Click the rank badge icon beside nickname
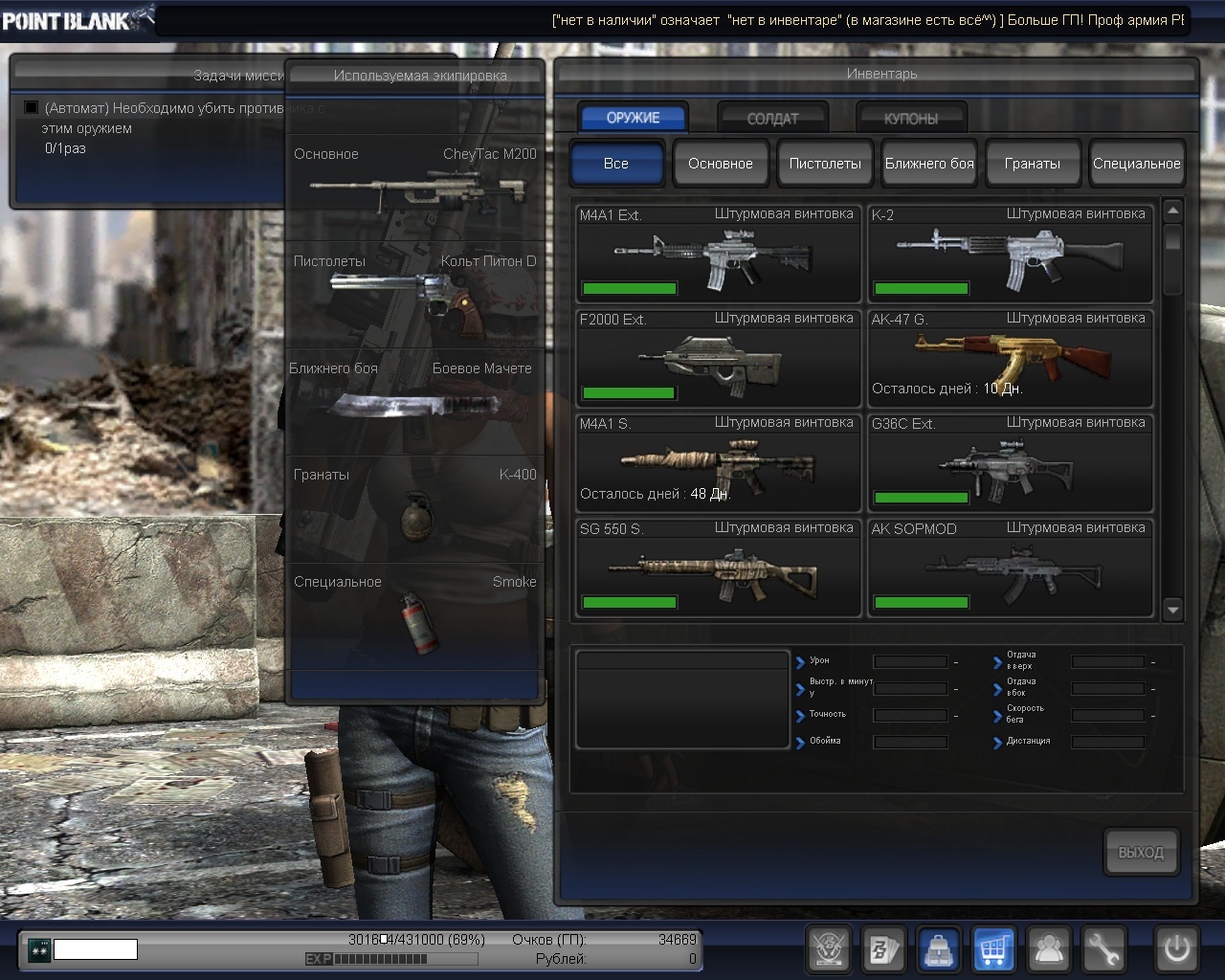This screenshot has height=980, width=1225. [38, 949]
